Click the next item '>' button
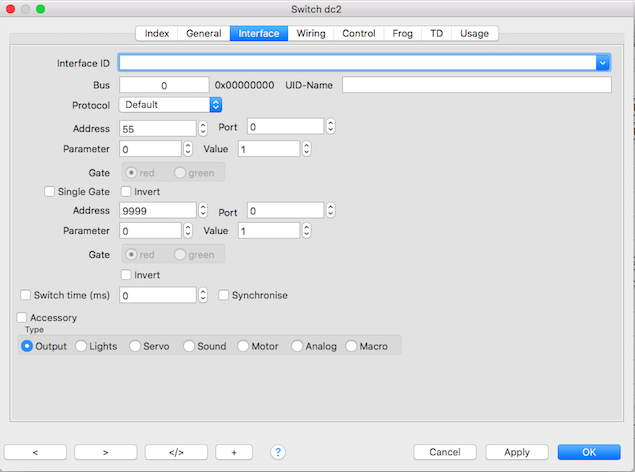The height and width of the screenshot is (472, 635). 105,452
